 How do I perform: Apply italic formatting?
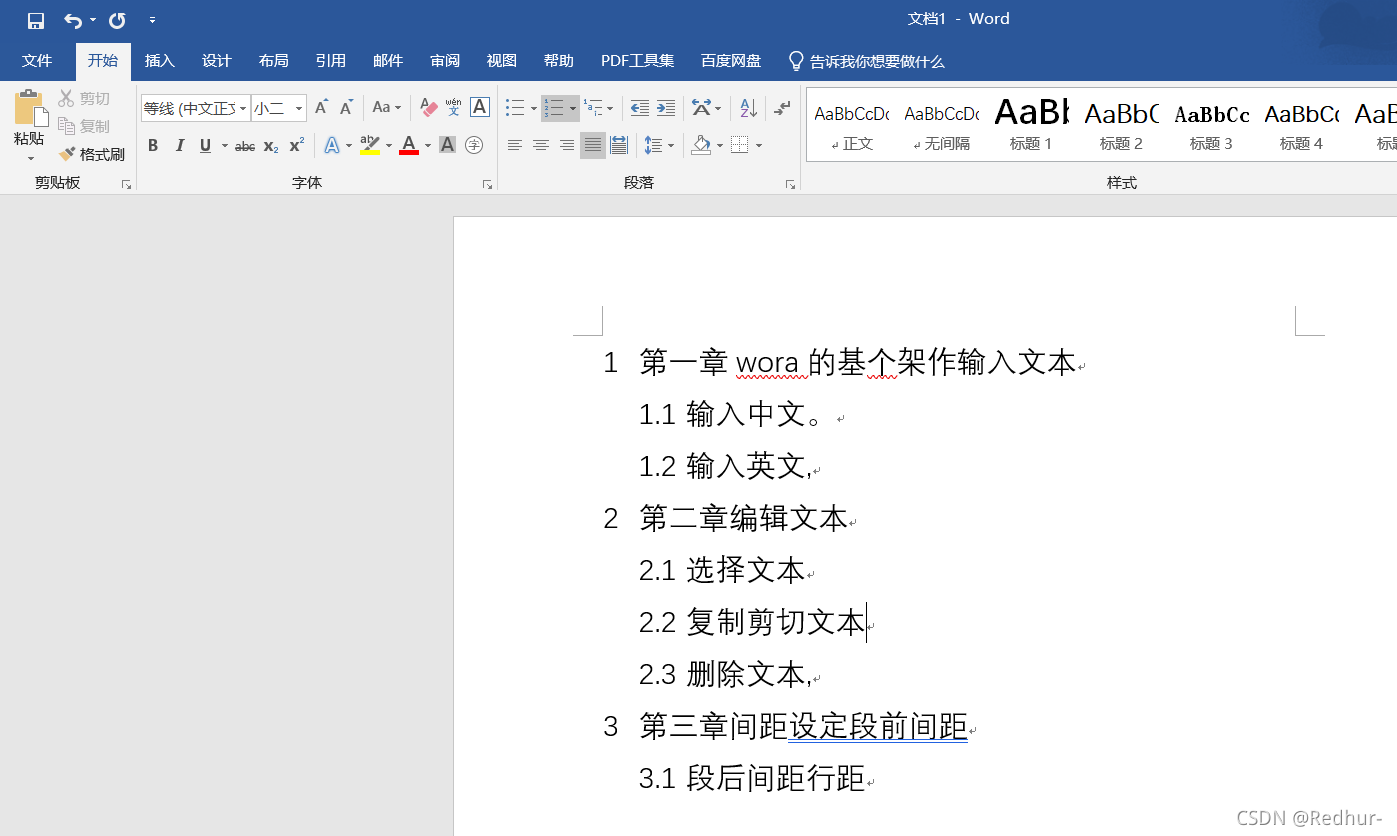(x=179, y=145)
